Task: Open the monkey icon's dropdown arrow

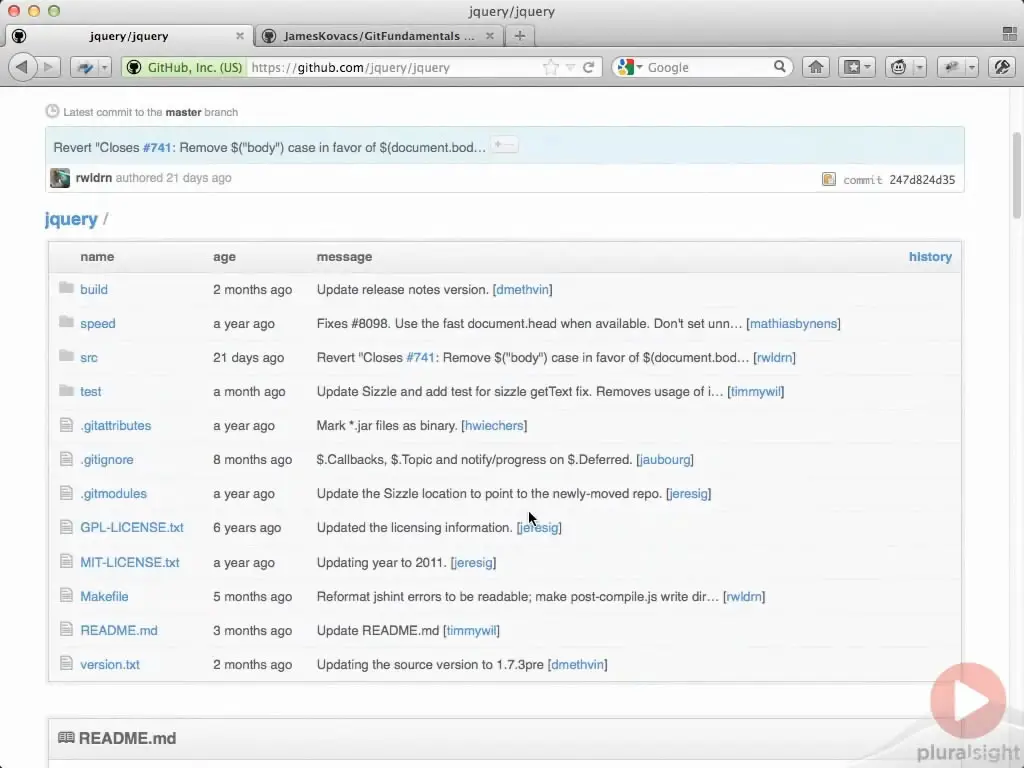Action: coord(919,67)
